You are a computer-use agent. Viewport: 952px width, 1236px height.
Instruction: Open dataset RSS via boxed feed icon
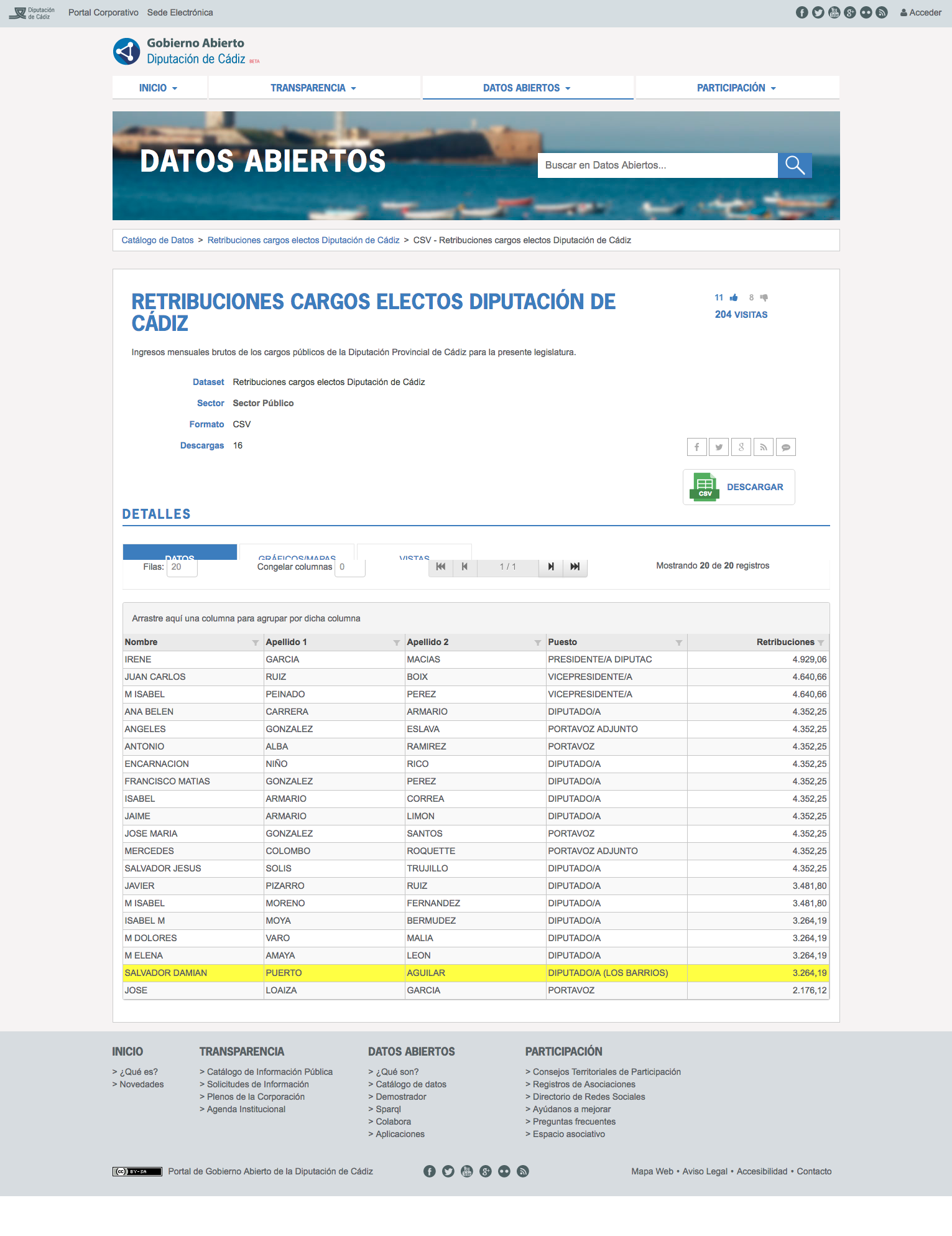point(764,447)
